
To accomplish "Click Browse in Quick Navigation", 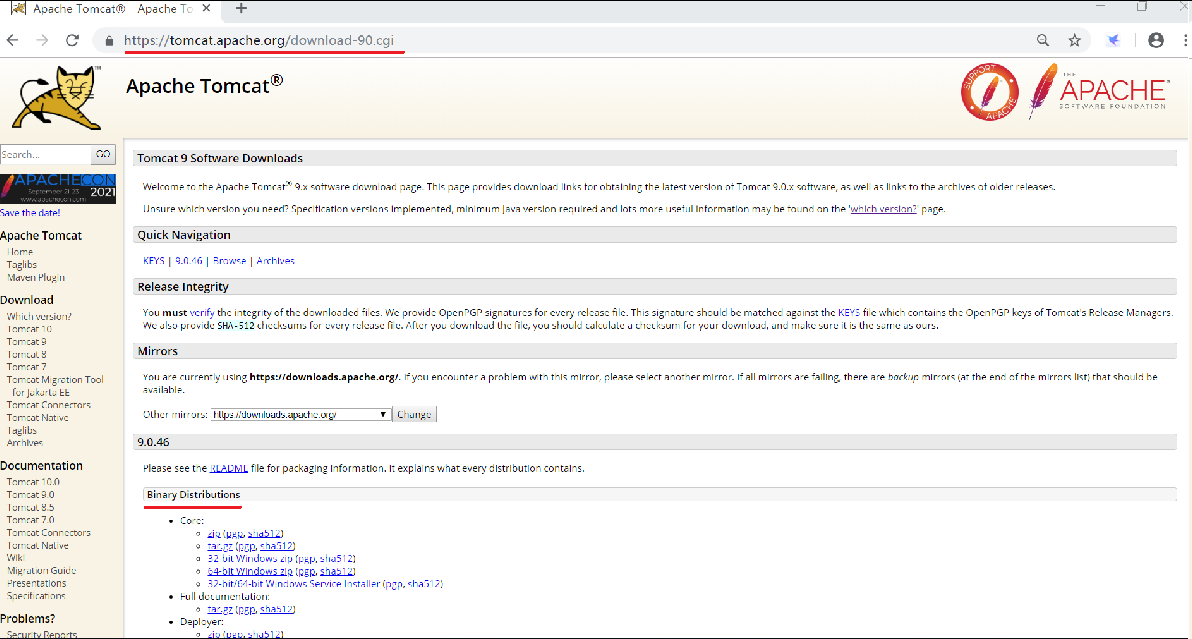I will coord(230,261).
